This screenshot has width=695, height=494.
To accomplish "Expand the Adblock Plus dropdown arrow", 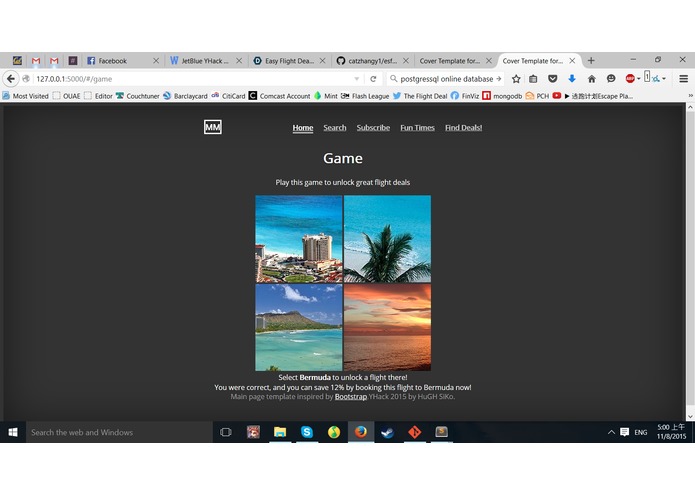I will [639, 79].
